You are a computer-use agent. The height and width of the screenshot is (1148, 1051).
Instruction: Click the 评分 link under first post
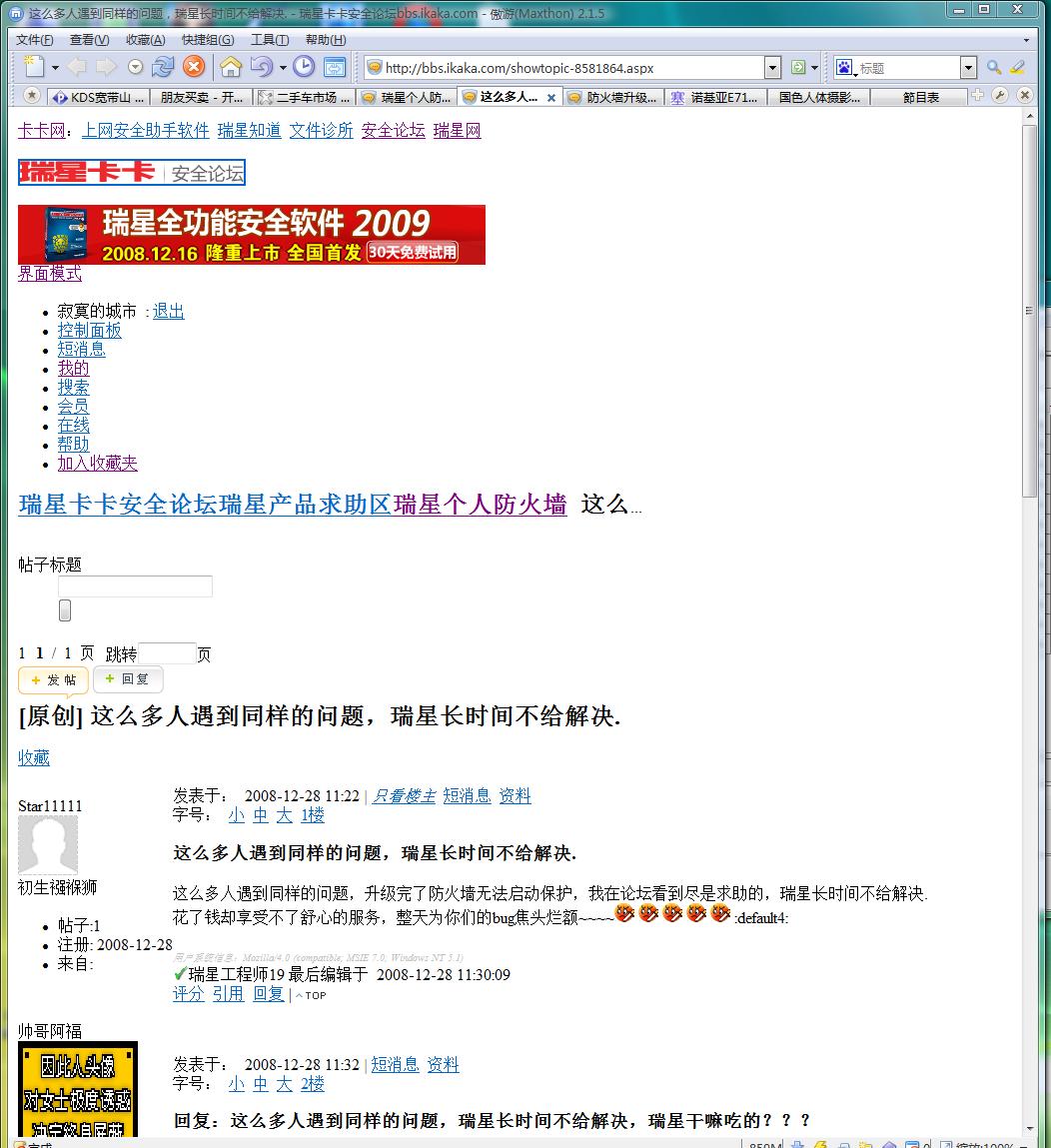188,993
